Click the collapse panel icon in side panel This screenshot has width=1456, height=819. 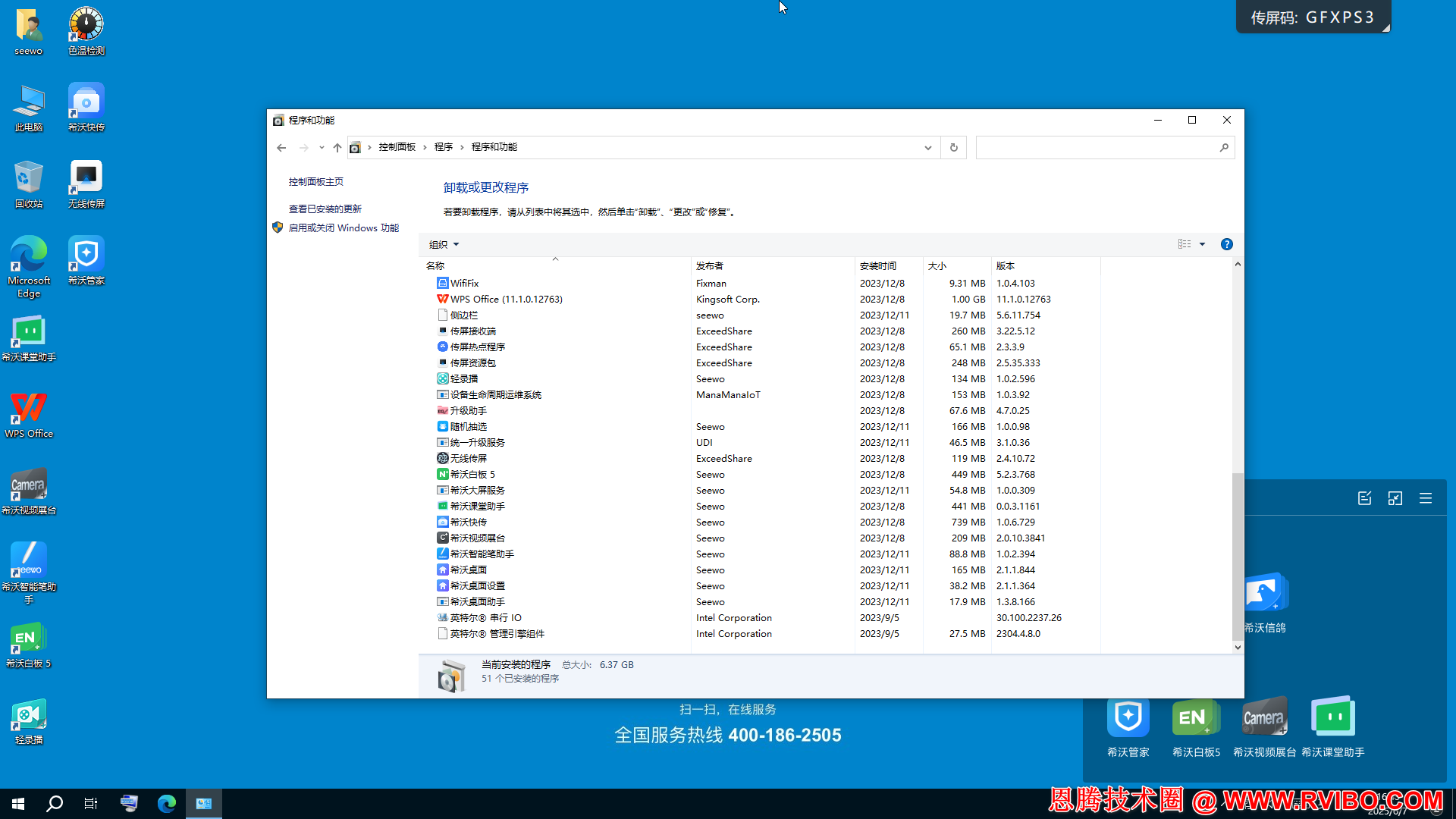coord(1395,498)
